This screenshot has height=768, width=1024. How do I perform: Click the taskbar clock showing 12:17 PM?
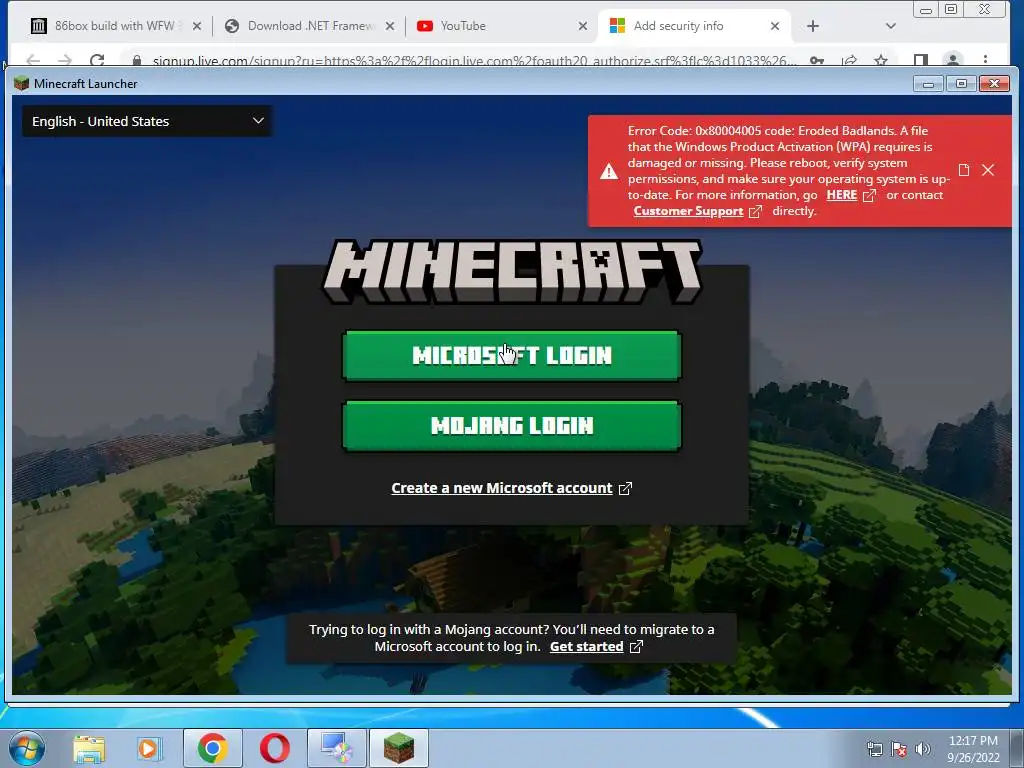(x=973, y=749)
